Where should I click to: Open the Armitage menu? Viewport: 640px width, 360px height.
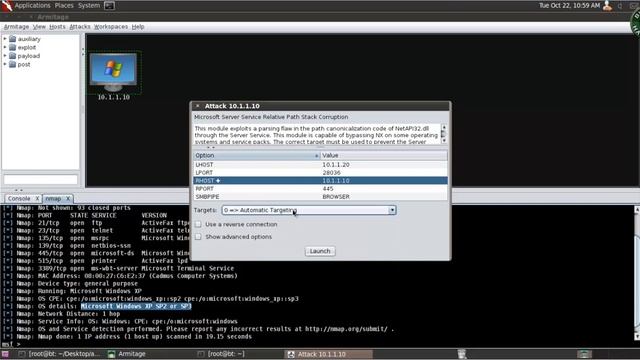coord(16,27)
